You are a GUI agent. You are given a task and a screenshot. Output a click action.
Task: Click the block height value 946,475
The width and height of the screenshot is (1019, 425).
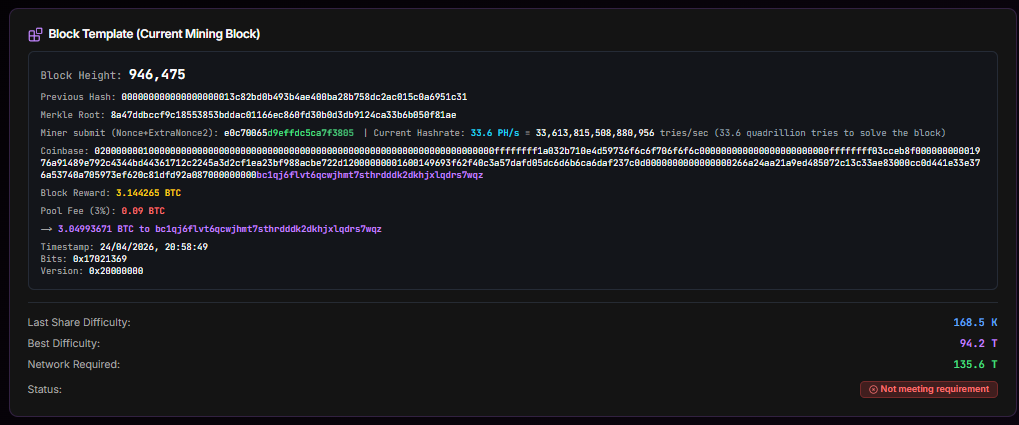click(x=156, y=75)
